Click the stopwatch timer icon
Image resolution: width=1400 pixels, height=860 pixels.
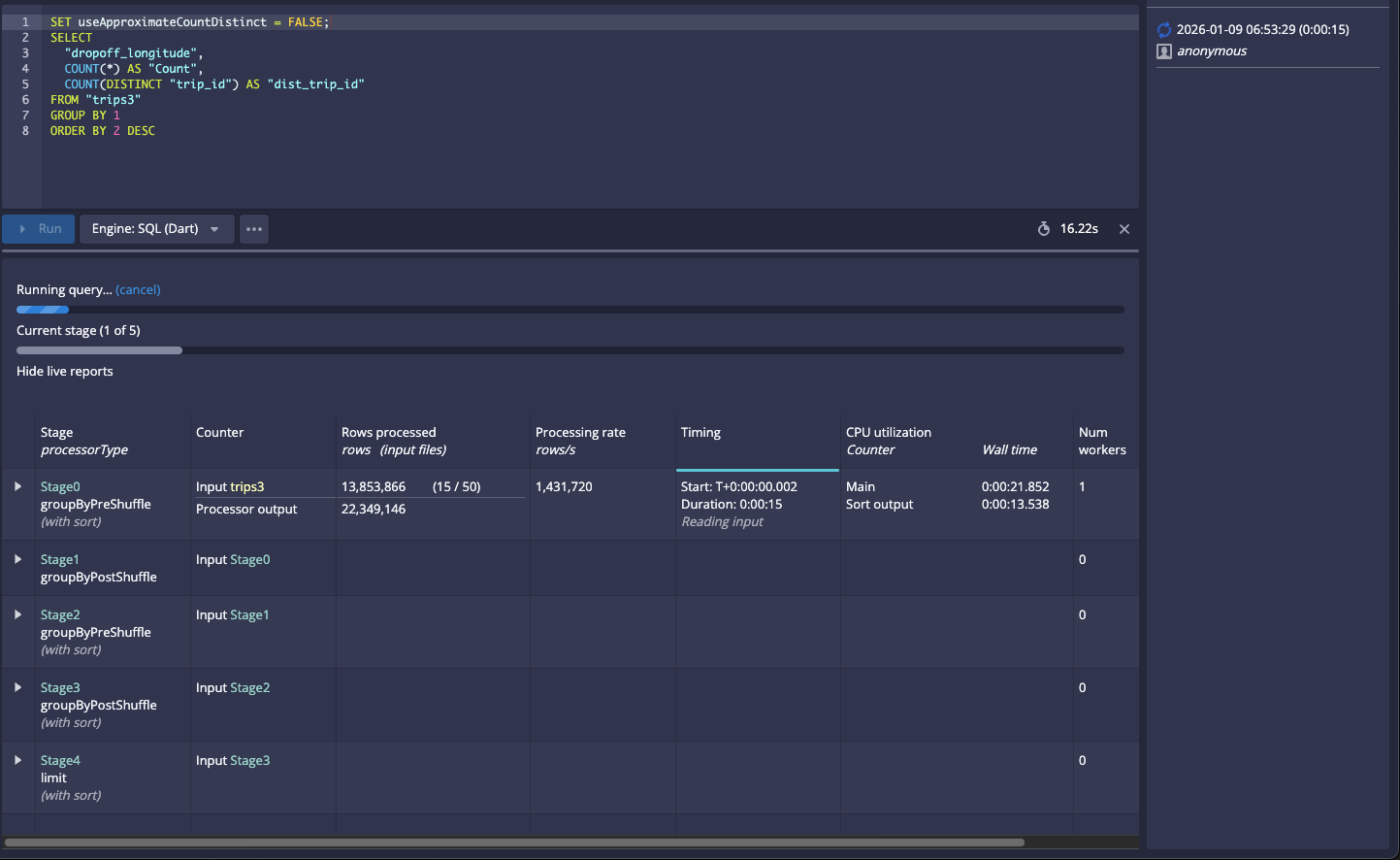pyautogui.click(x=1044, y=229)
